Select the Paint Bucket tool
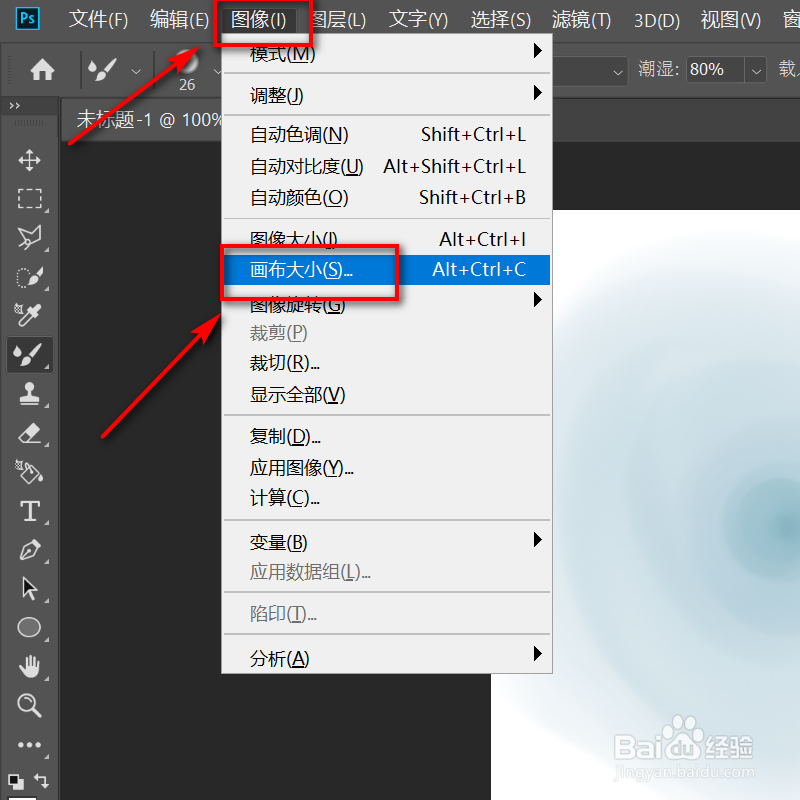 (29, 471)
